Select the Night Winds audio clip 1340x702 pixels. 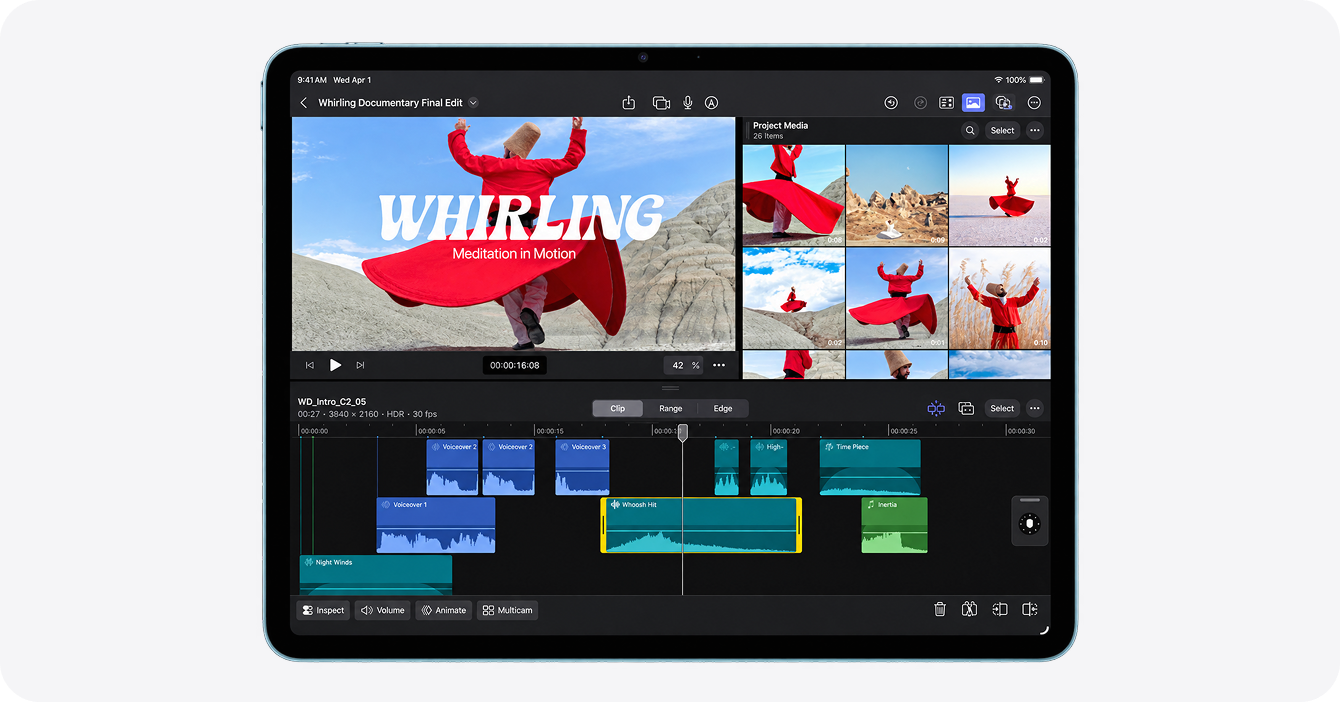point(376,575)
